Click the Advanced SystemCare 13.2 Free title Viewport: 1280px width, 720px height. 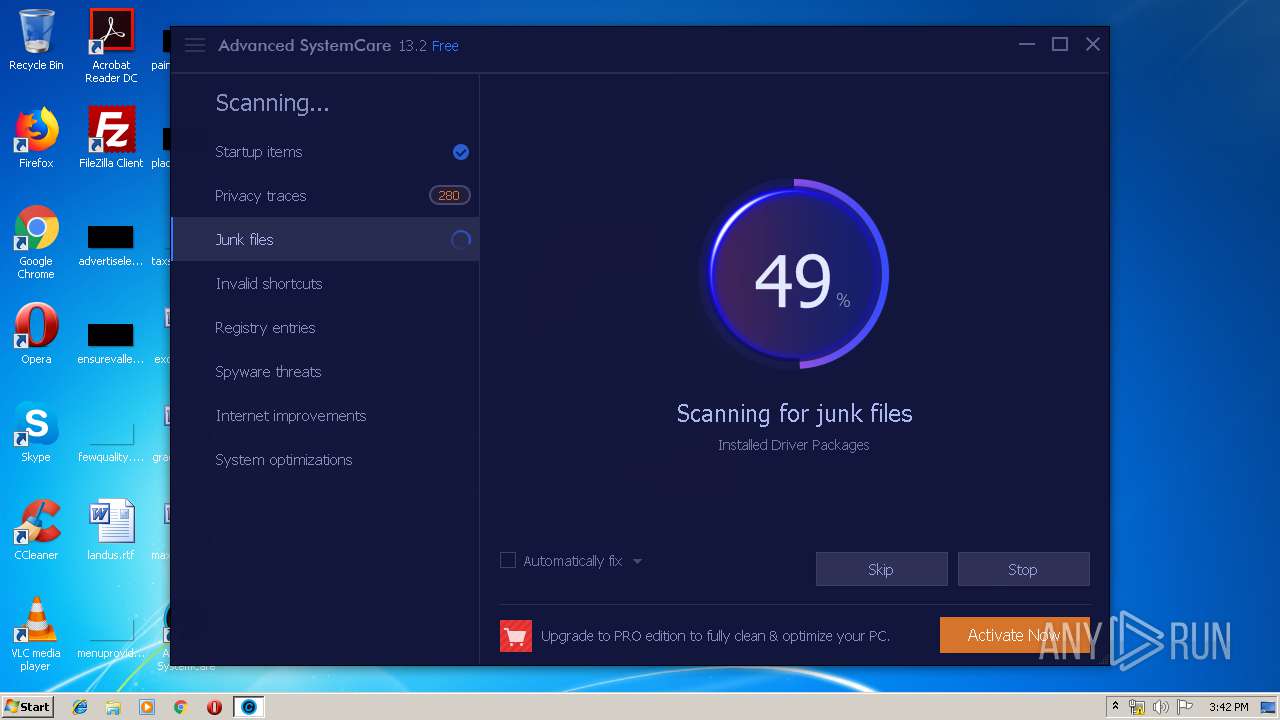(338, 46)
